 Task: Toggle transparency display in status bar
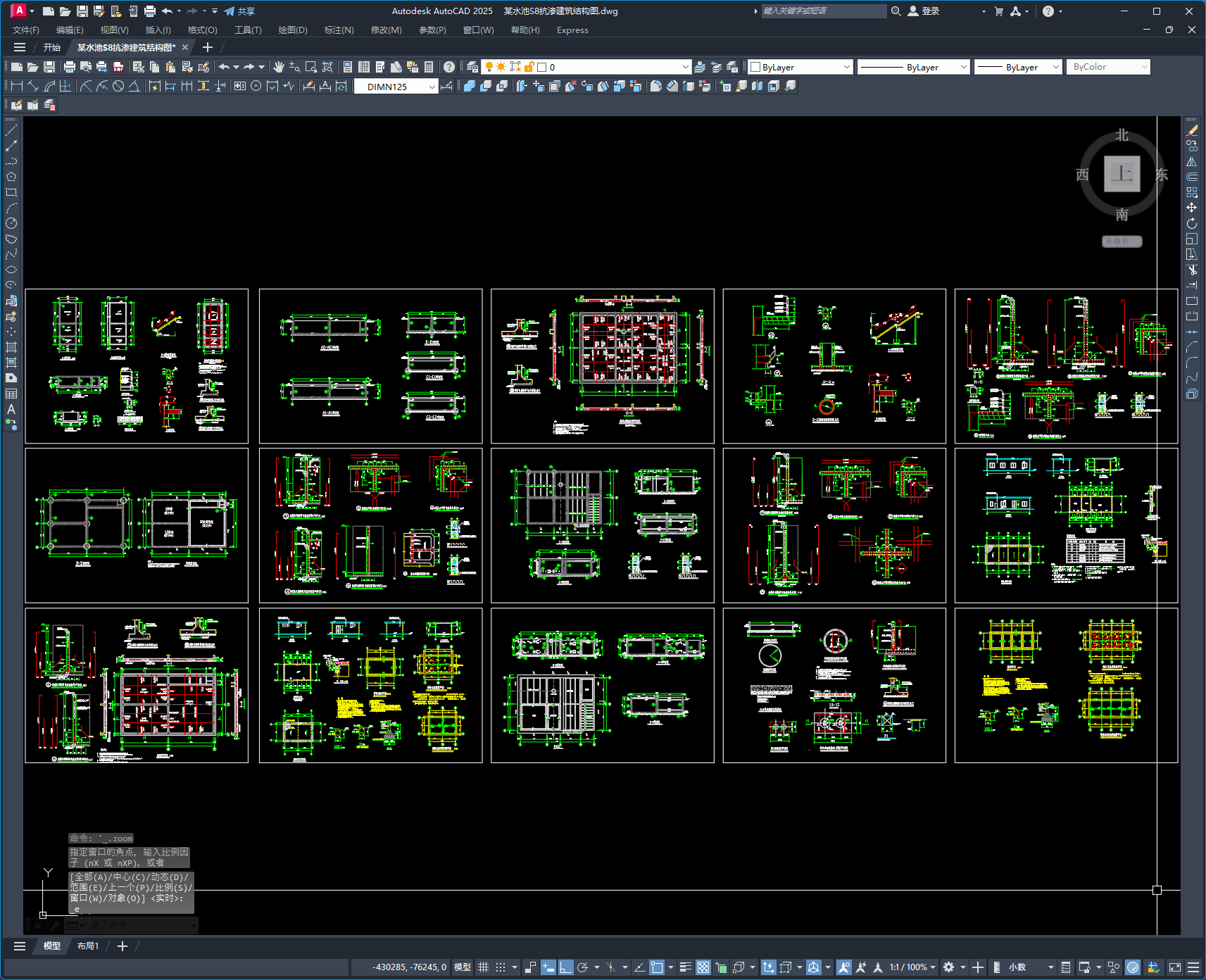[703, 967]
